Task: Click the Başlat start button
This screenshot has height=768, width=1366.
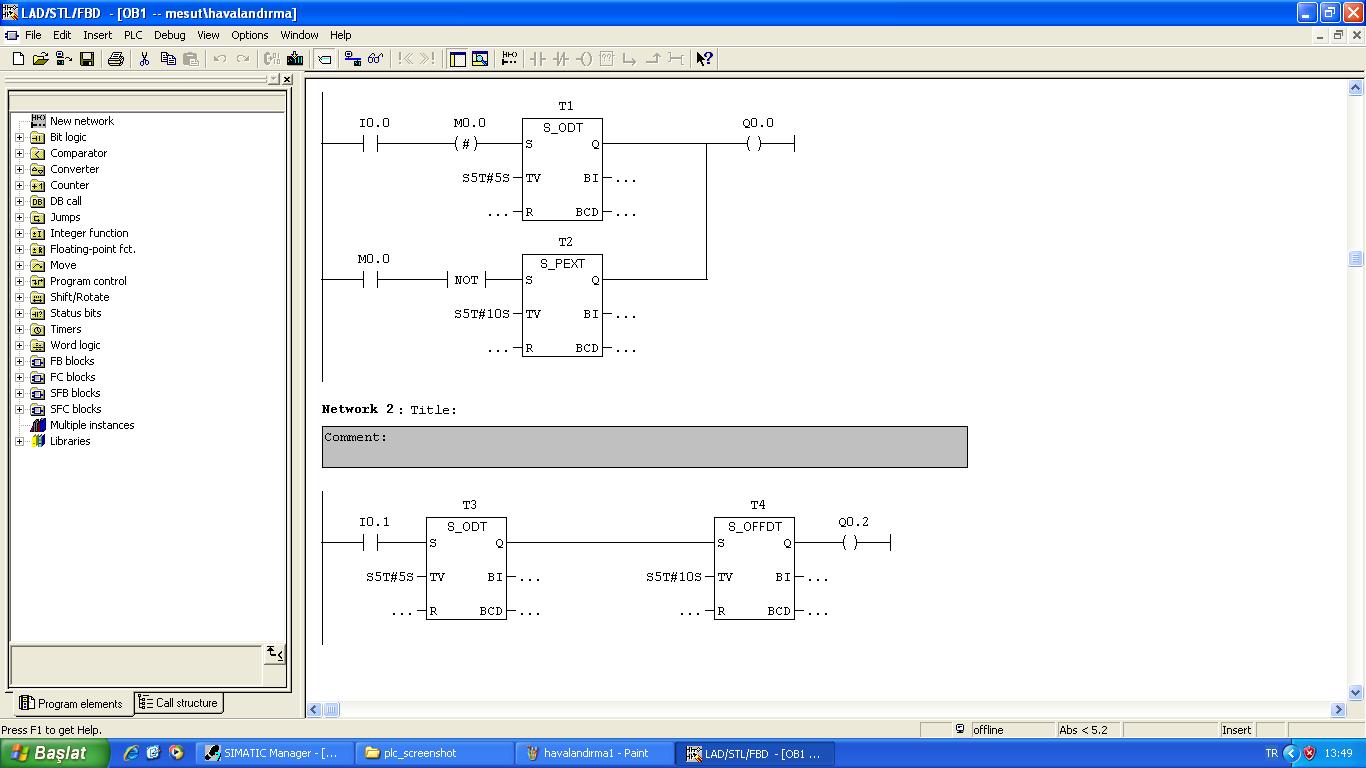Action: pyautogui.click(x=55, y=753)
